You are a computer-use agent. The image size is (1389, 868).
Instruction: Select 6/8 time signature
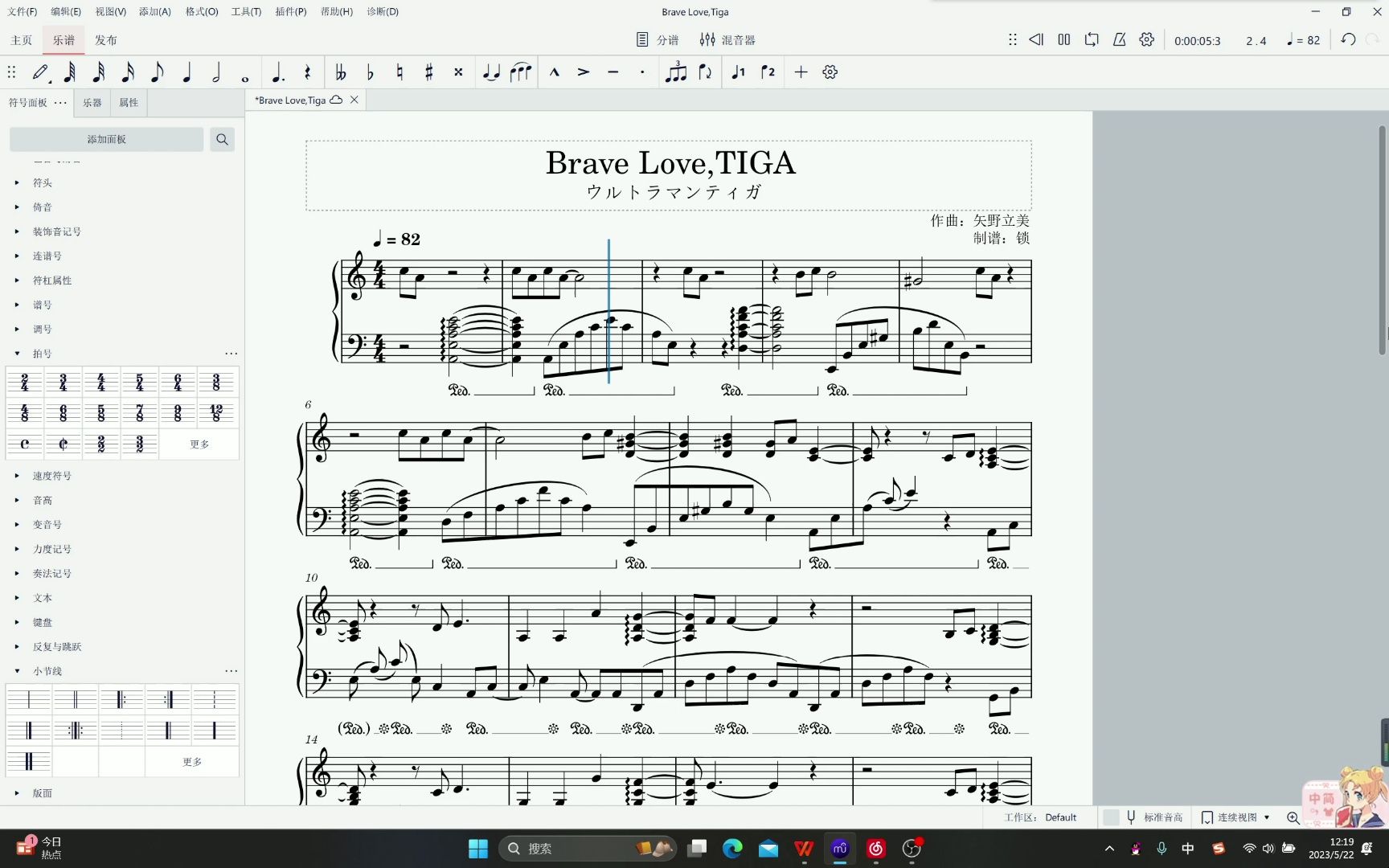pos(64,413)
